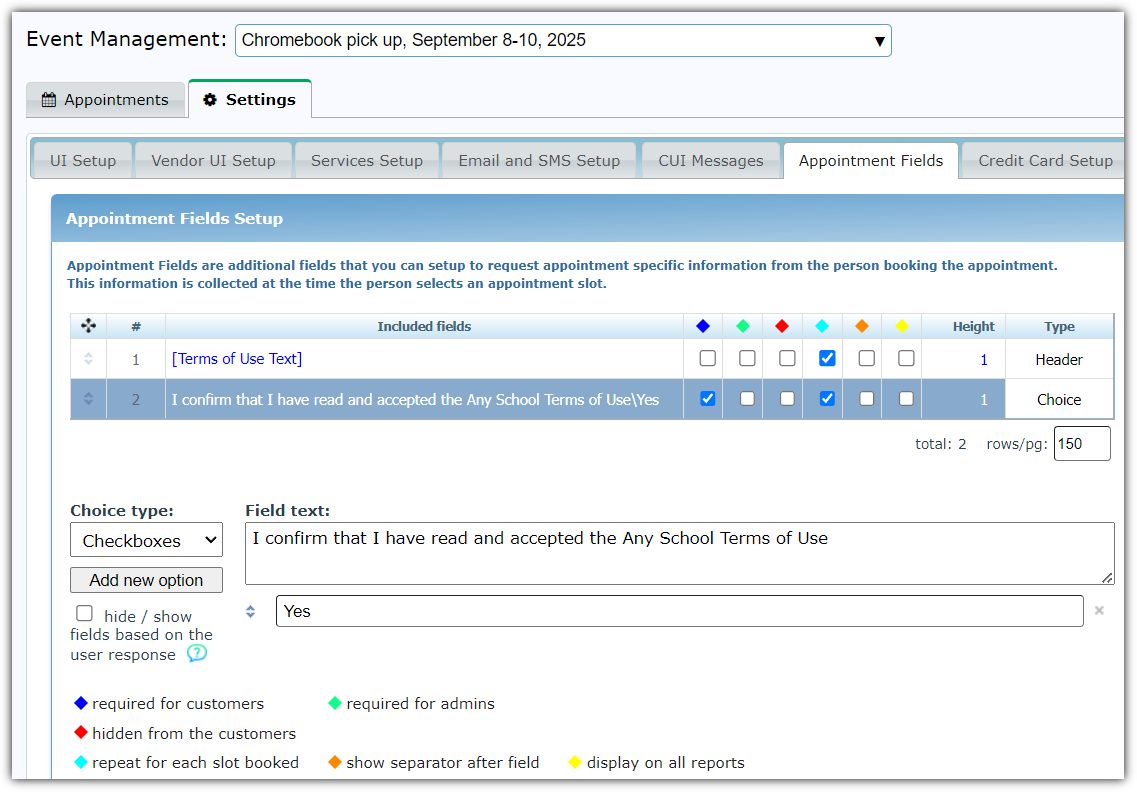The height and width of the screenshot is (792, 1137).
Task: Click the blue diamond column header
Action: pyautogui.click(x=703, y=326)
